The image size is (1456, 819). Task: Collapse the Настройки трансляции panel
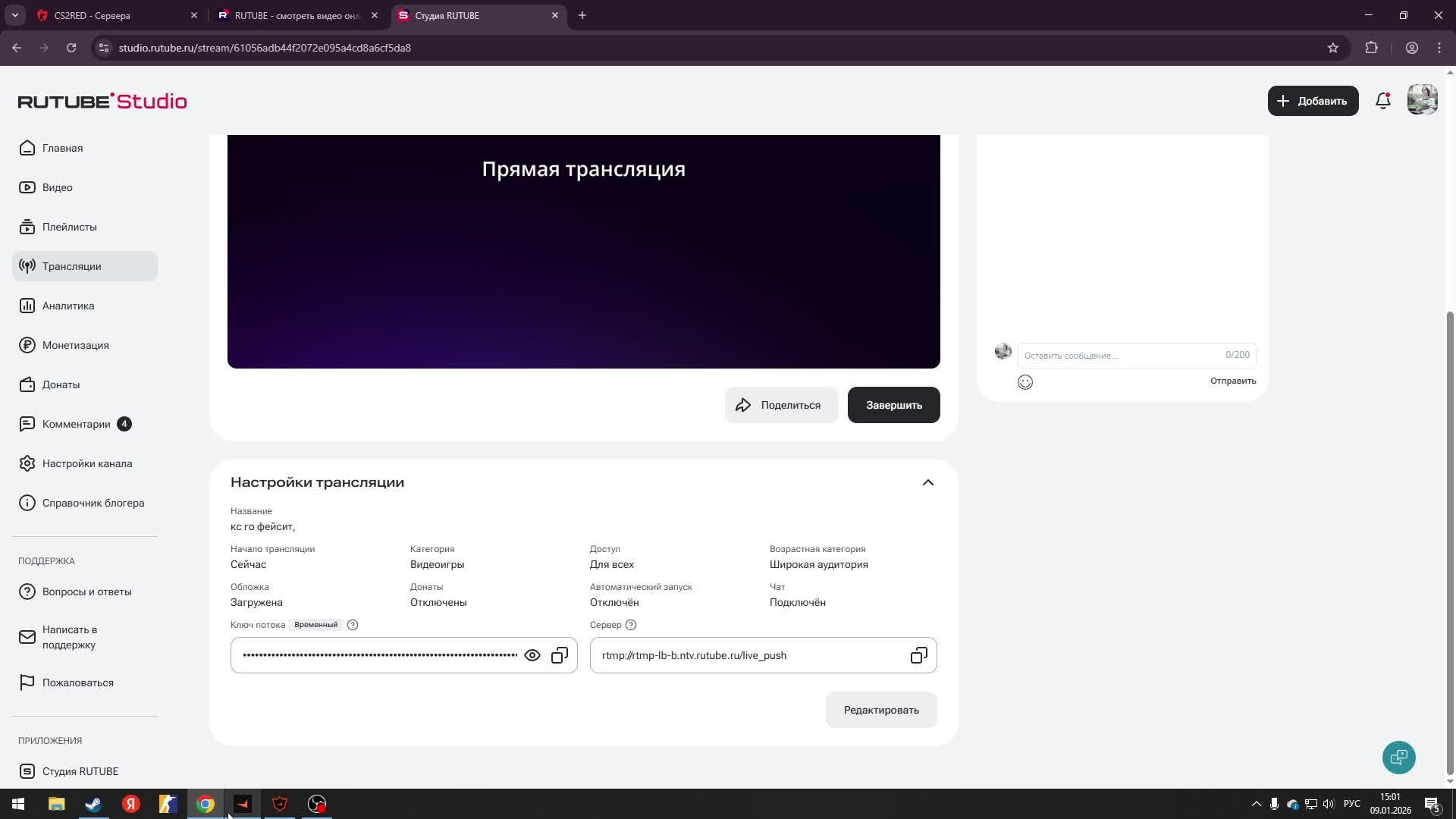(927, 482)
